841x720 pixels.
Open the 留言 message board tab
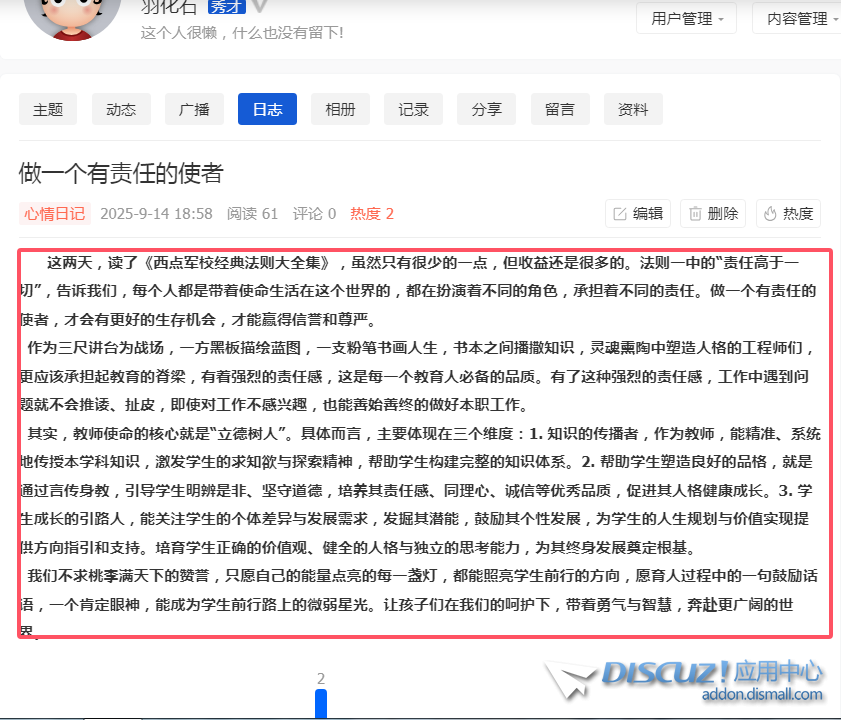[x=560, y=109]
